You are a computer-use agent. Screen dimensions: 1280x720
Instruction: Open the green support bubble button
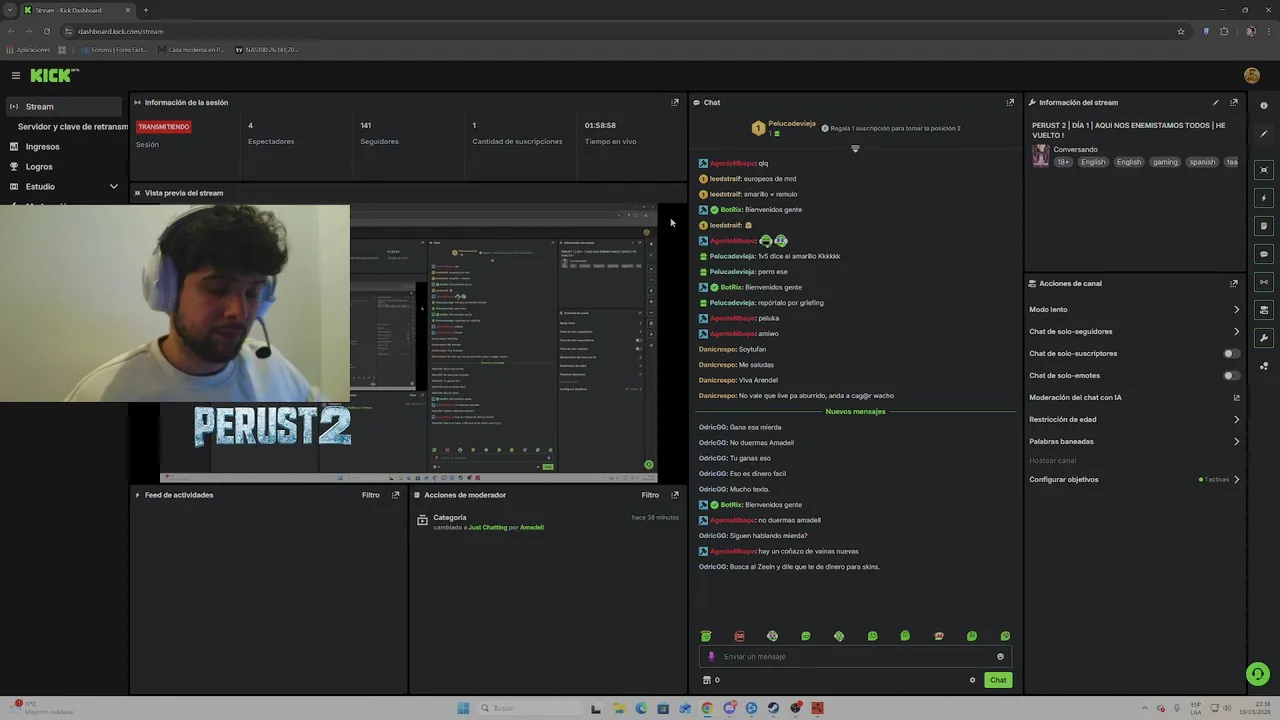pyautogui.click(x=1258, y=674)
